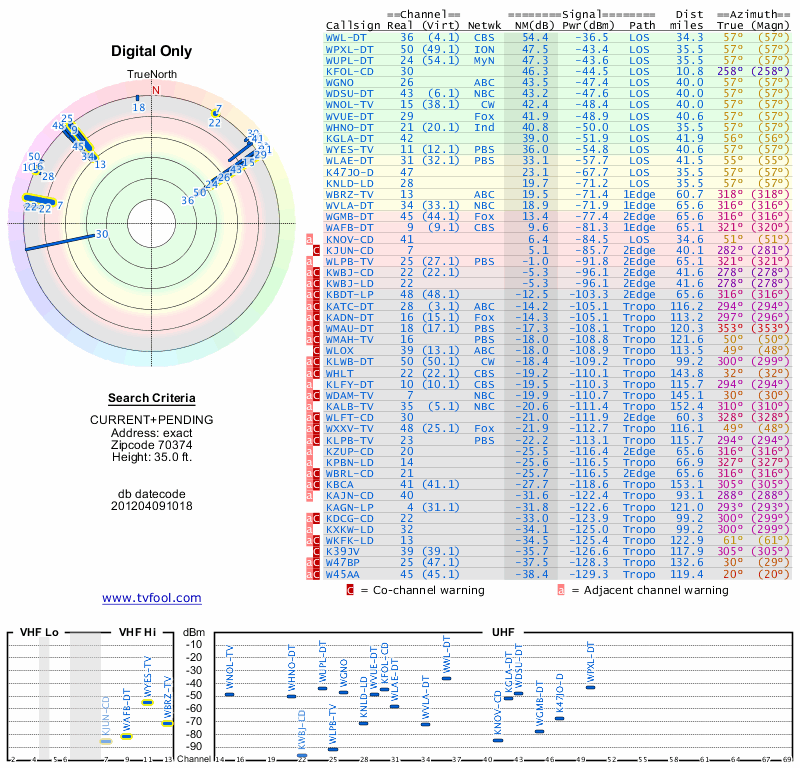Click the KNOV-CD marker in the UHF chart
The image size is (800, 768).
click(498, 740)
